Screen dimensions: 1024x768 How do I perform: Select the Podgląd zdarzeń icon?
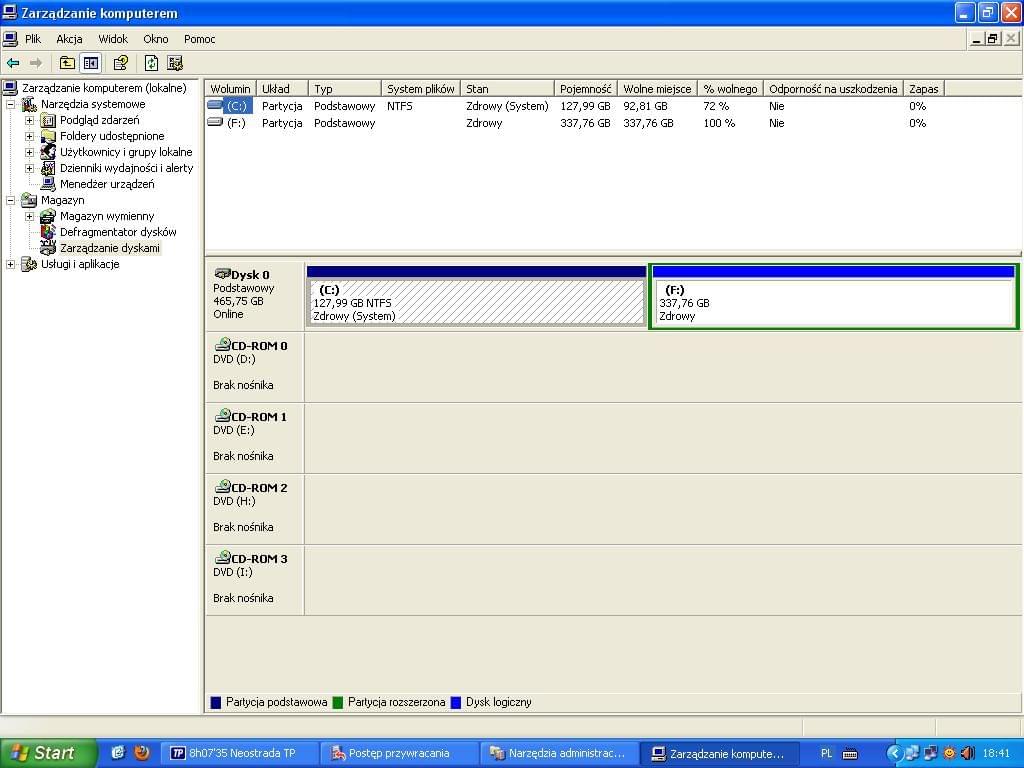coord(48,120)
